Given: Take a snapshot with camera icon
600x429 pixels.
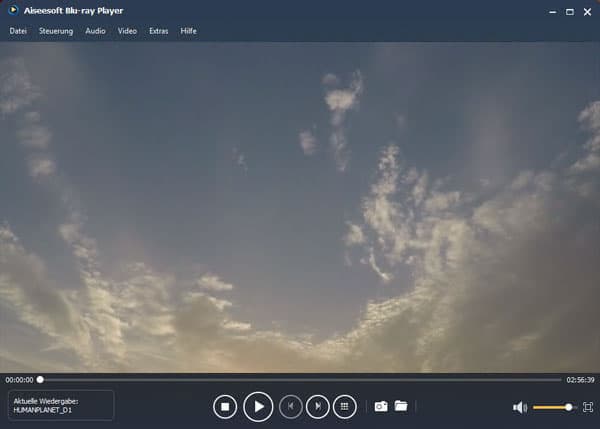Looking at the screenshot, I should (x=380, y=406).
